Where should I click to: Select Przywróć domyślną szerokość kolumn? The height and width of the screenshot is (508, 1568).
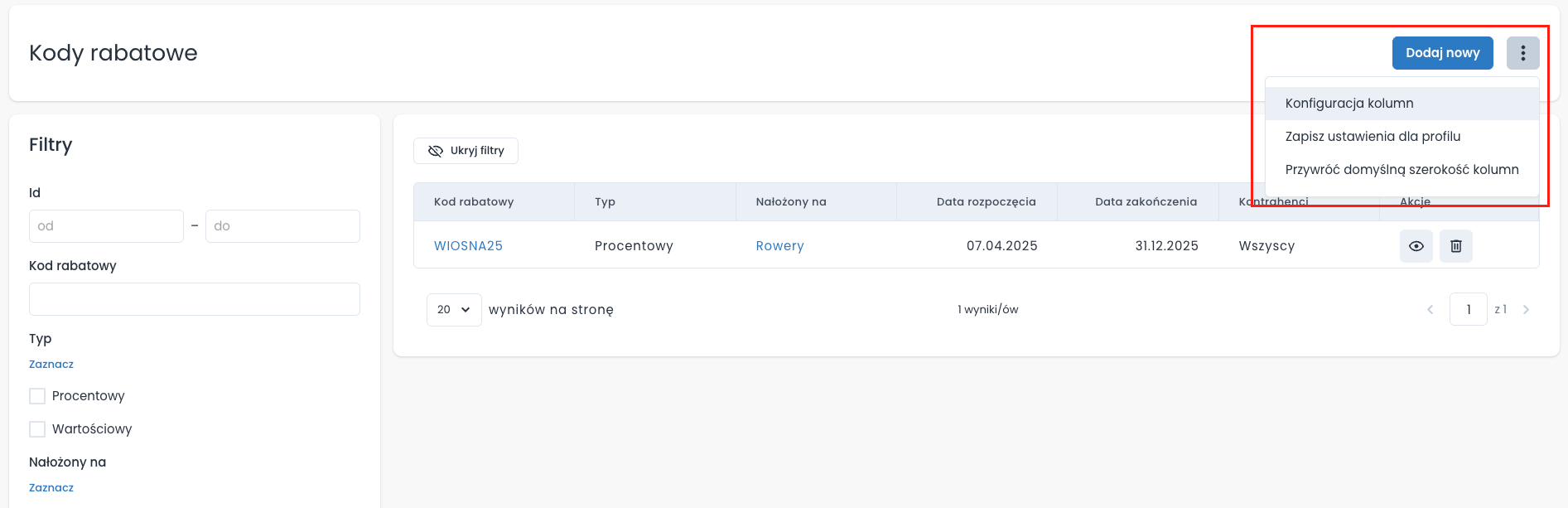1402,170
